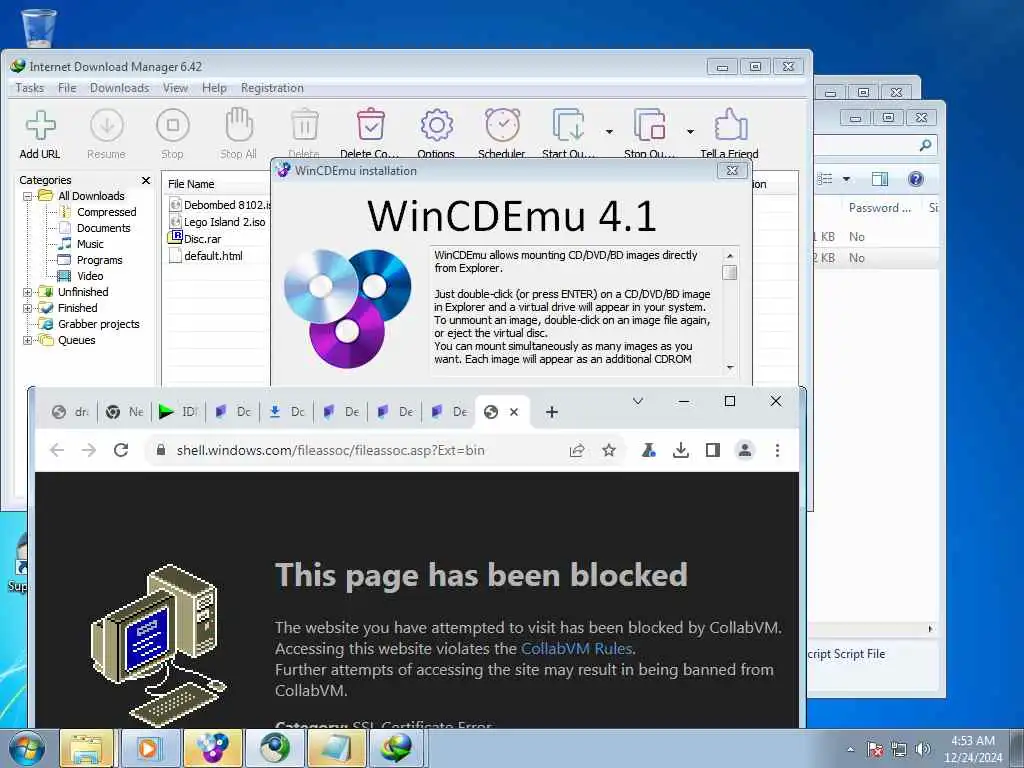1024x768 pixels.
Task: Select Lego Island 2.iso file row
Action: point(219,222)
